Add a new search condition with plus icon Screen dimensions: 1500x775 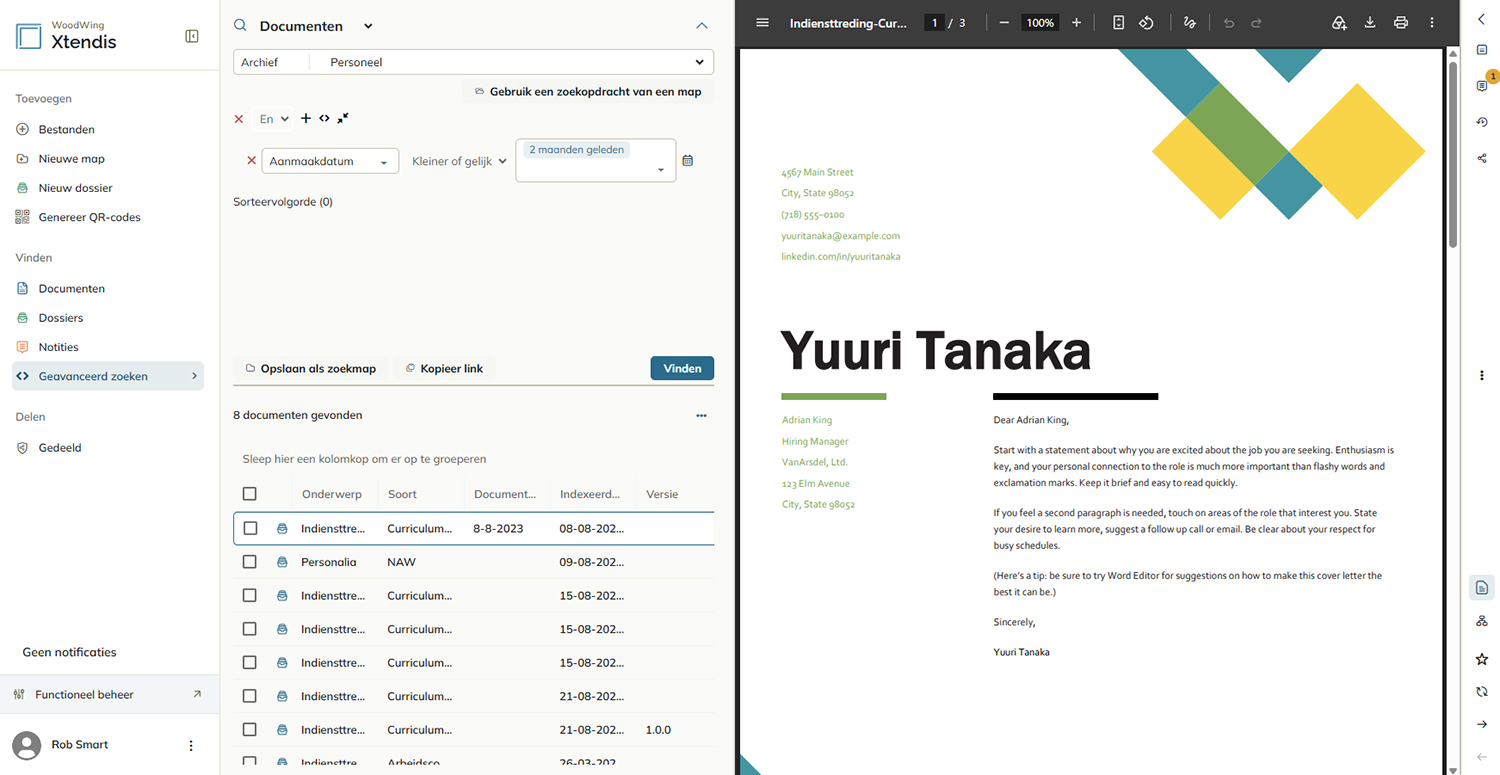(306, 118)
